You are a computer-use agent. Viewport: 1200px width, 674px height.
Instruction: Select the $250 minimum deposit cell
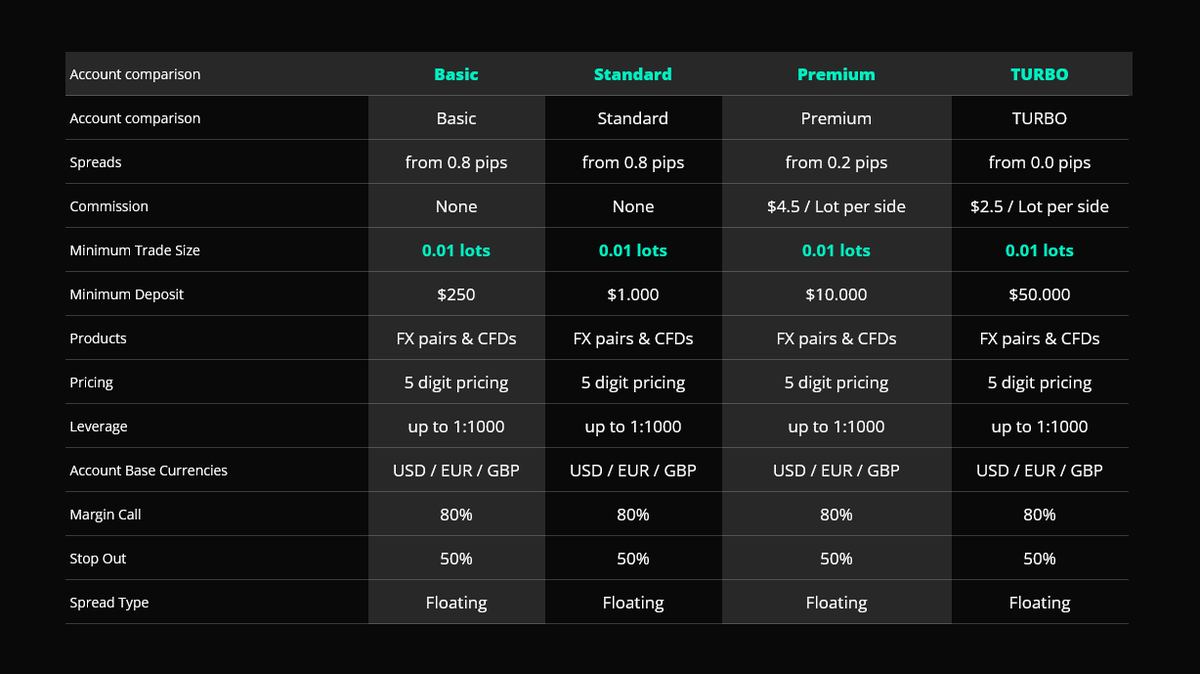pyautogui.click(x=456, y=294)
